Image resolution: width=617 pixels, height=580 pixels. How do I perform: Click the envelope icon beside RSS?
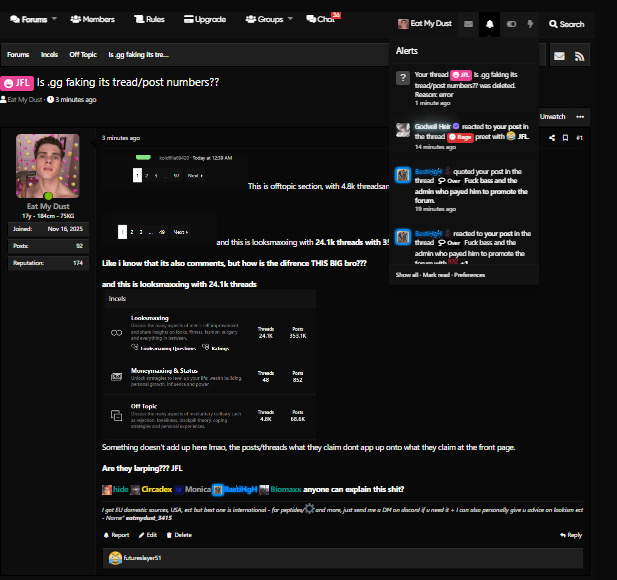tap(559, 55)
